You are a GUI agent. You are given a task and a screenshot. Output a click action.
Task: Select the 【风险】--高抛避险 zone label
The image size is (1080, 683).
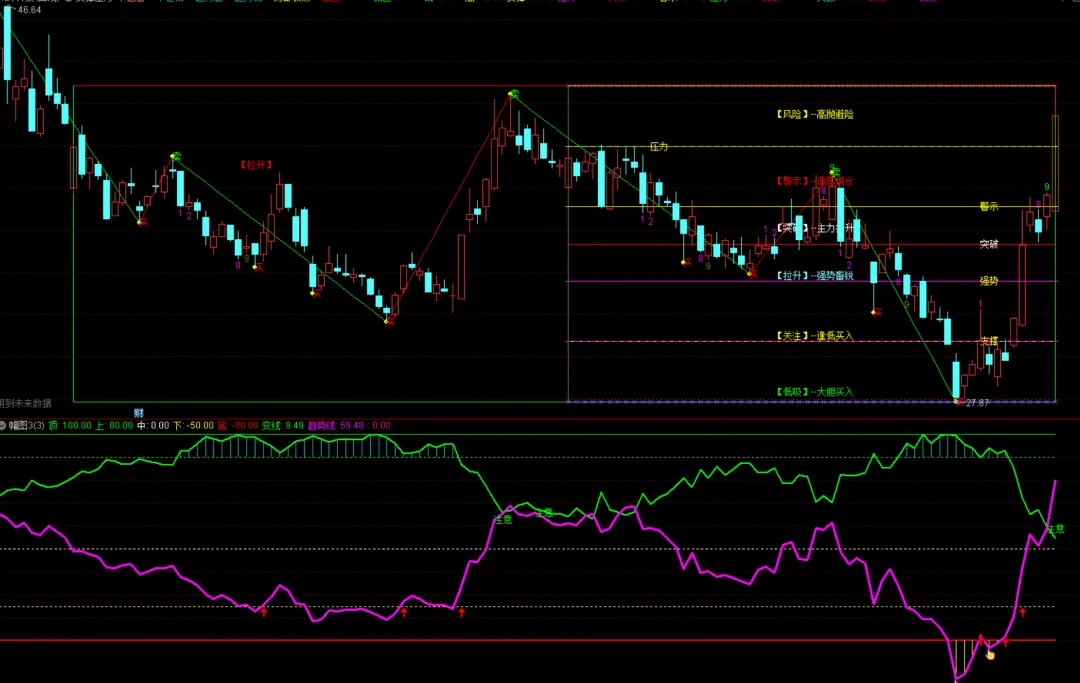point(815,114)
